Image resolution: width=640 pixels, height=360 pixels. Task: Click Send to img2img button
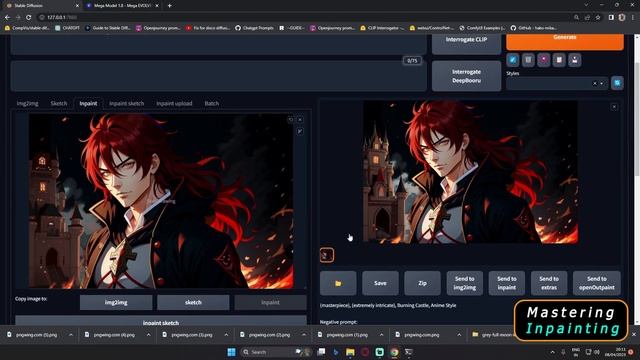pos(464,283)
